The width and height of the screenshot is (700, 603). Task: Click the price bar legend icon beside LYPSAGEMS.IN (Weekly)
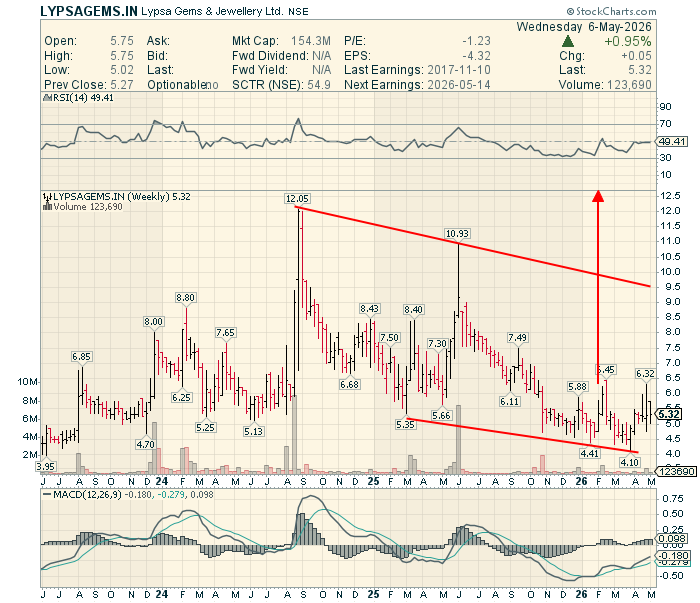coord(47,196)
